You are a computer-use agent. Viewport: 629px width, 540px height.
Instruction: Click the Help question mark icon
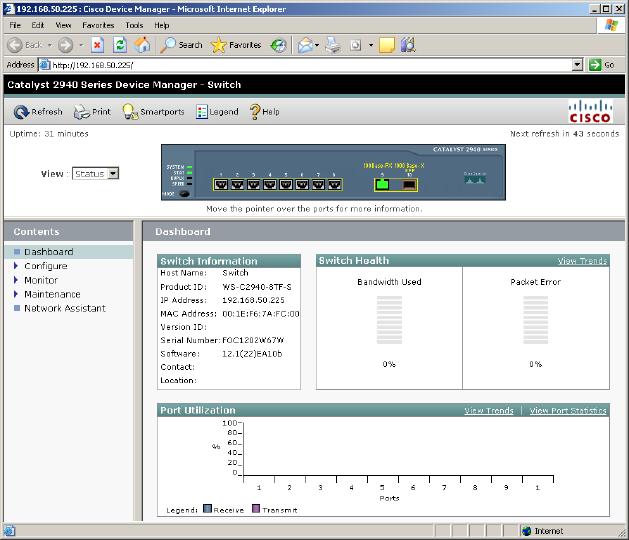(x=255, y=112)
